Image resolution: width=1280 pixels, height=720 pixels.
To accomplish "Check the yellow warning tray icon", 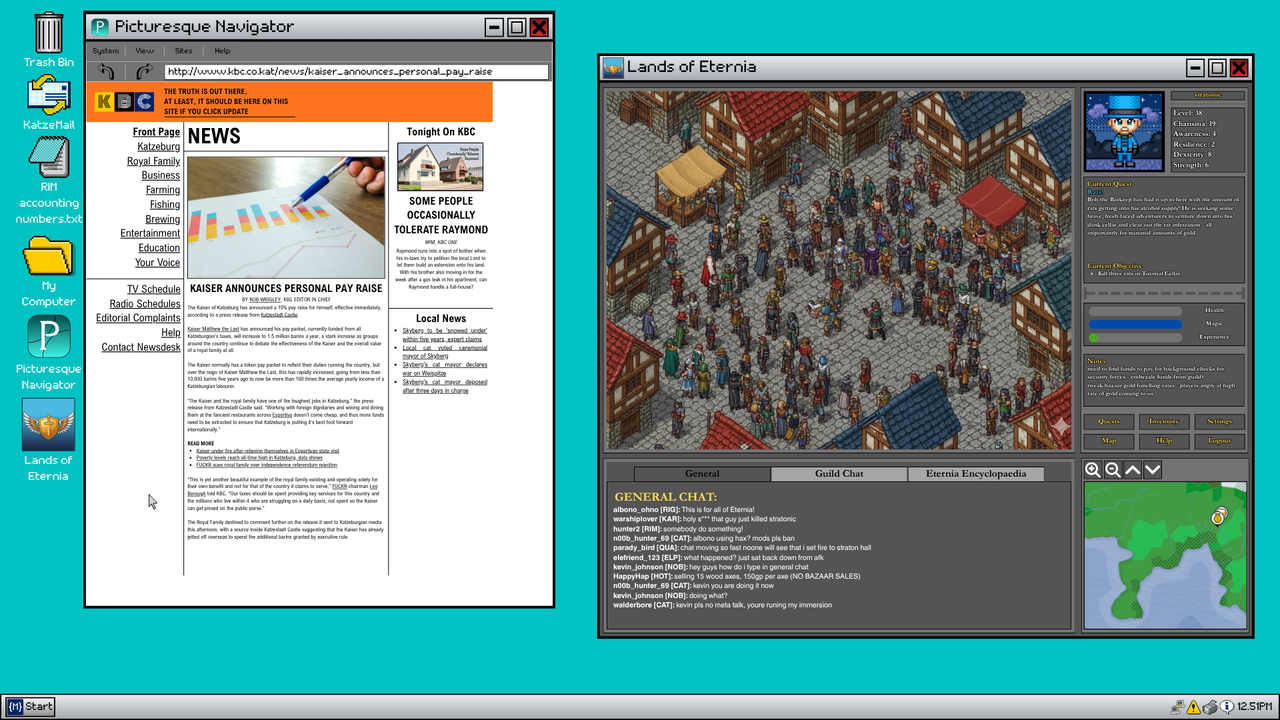I will [1193, 707].
